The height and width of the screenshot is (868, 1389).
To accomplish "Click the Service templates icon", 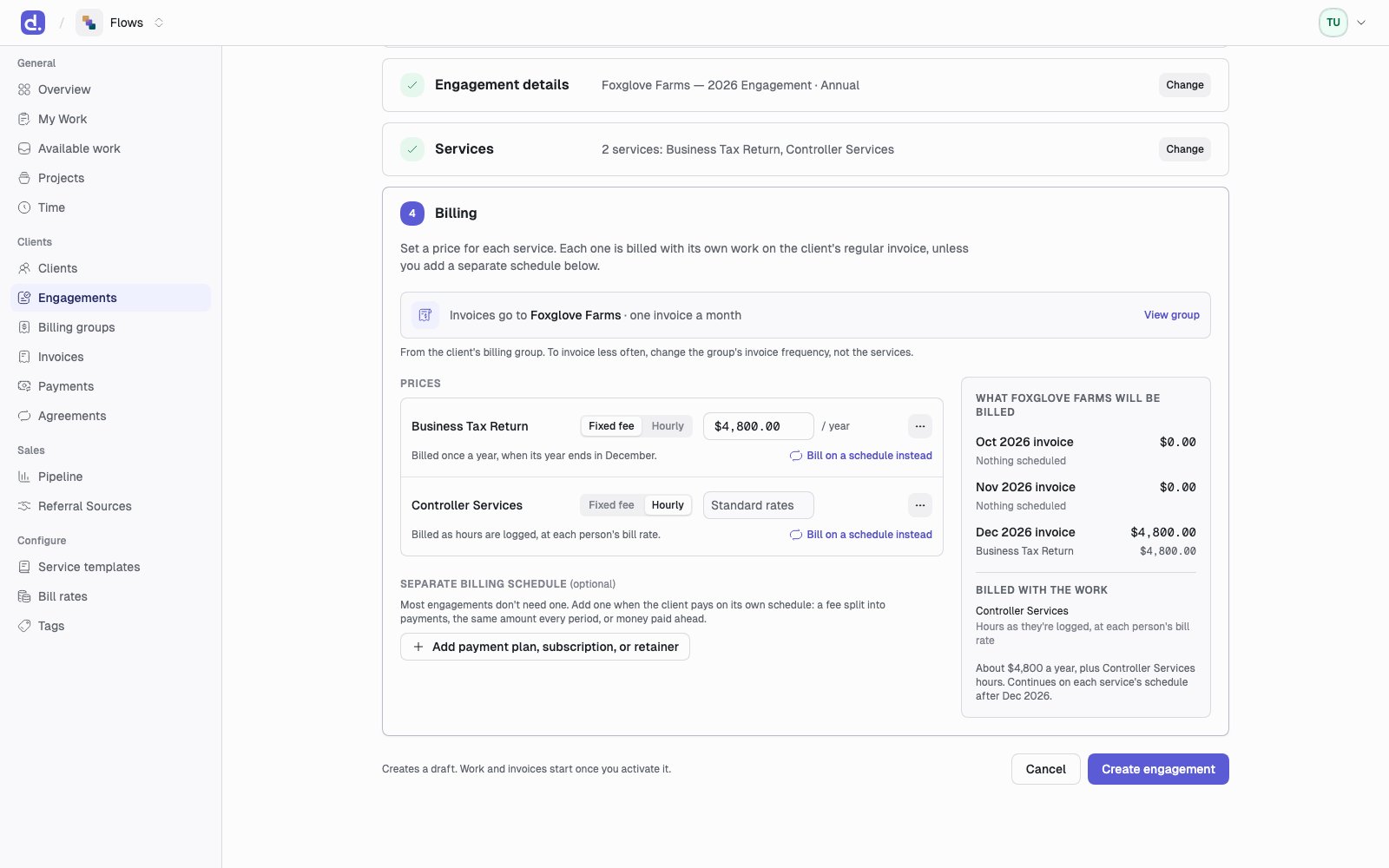I will click(24, 567).
